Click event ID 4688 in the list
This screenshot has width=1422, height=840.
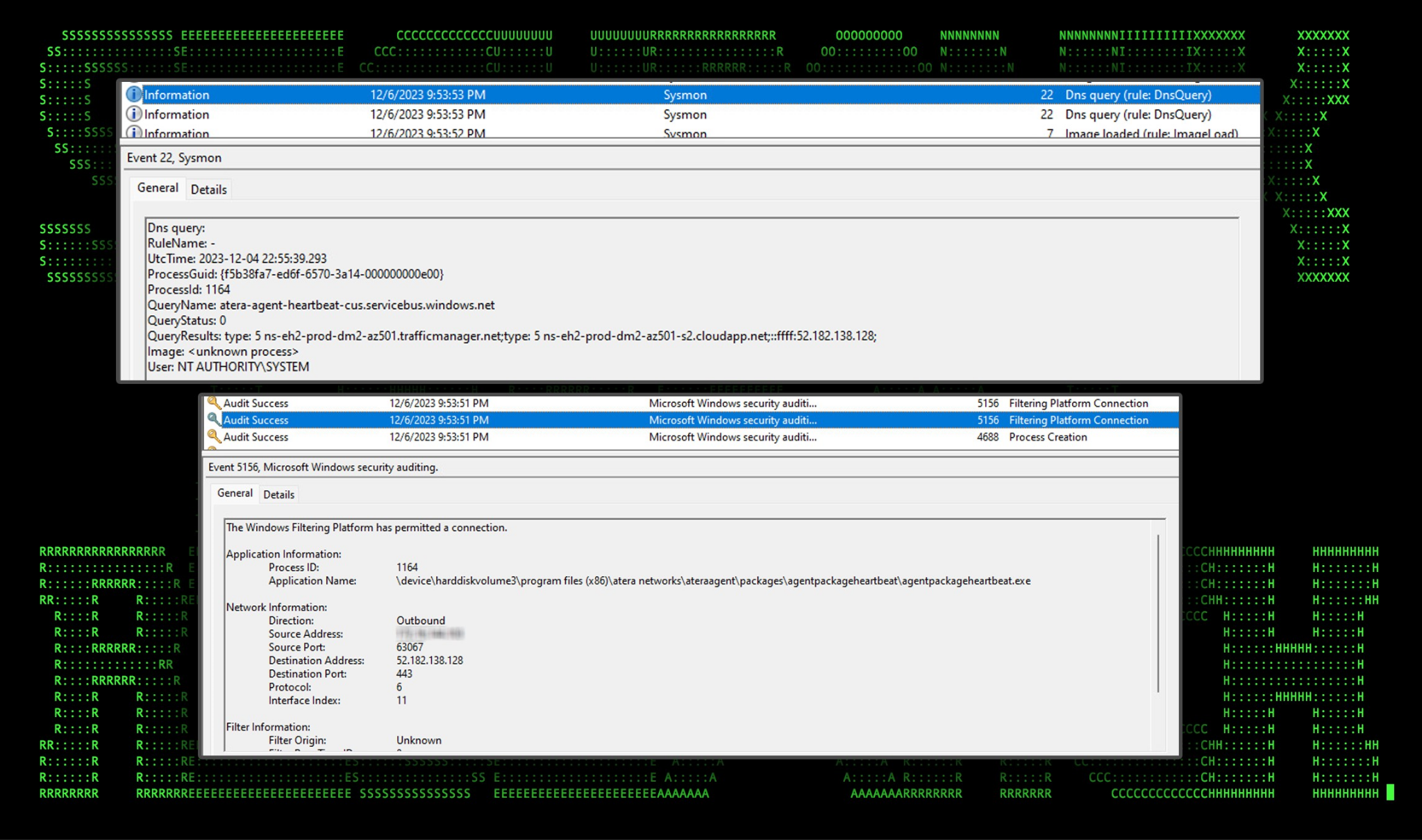point(987,437)
